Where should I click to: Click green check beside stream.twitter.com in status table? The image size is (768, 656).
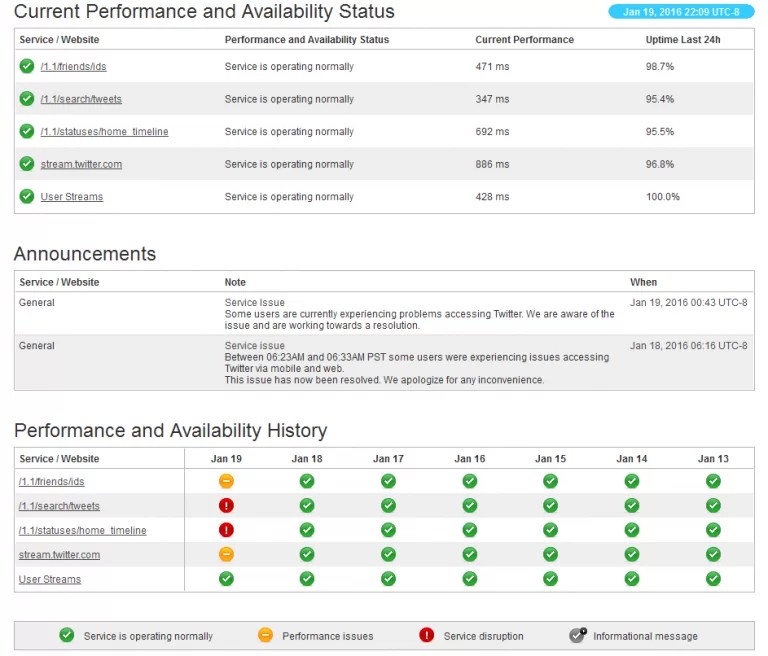pos(26,164)
